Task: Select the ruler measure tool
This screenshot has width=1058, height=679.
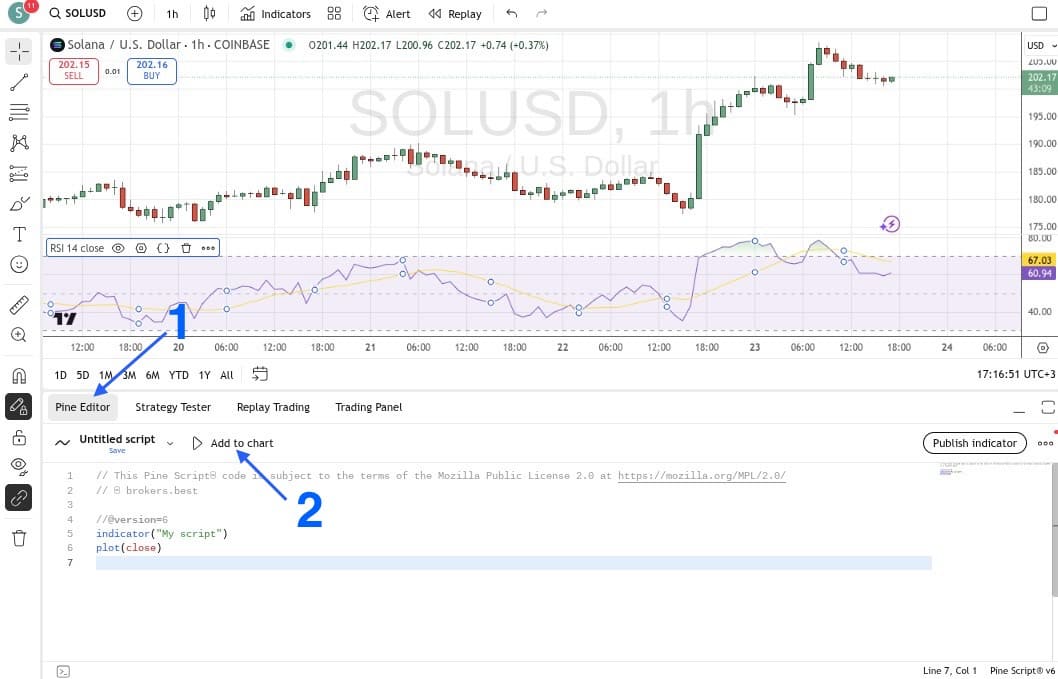Action: tap(19, 305)
